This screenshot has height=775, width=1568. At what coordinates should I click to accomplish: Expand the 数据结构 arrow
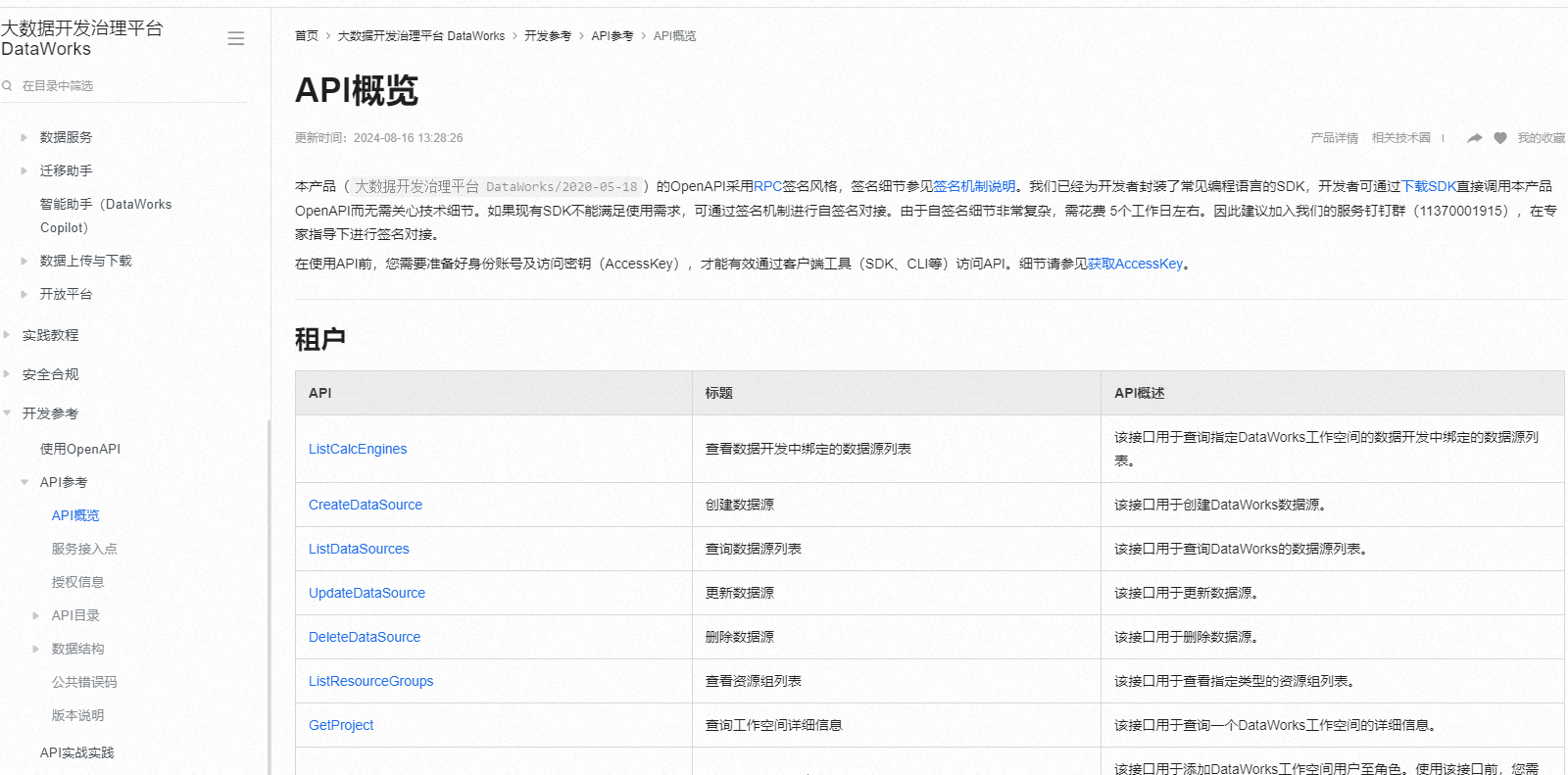[36, 649]
